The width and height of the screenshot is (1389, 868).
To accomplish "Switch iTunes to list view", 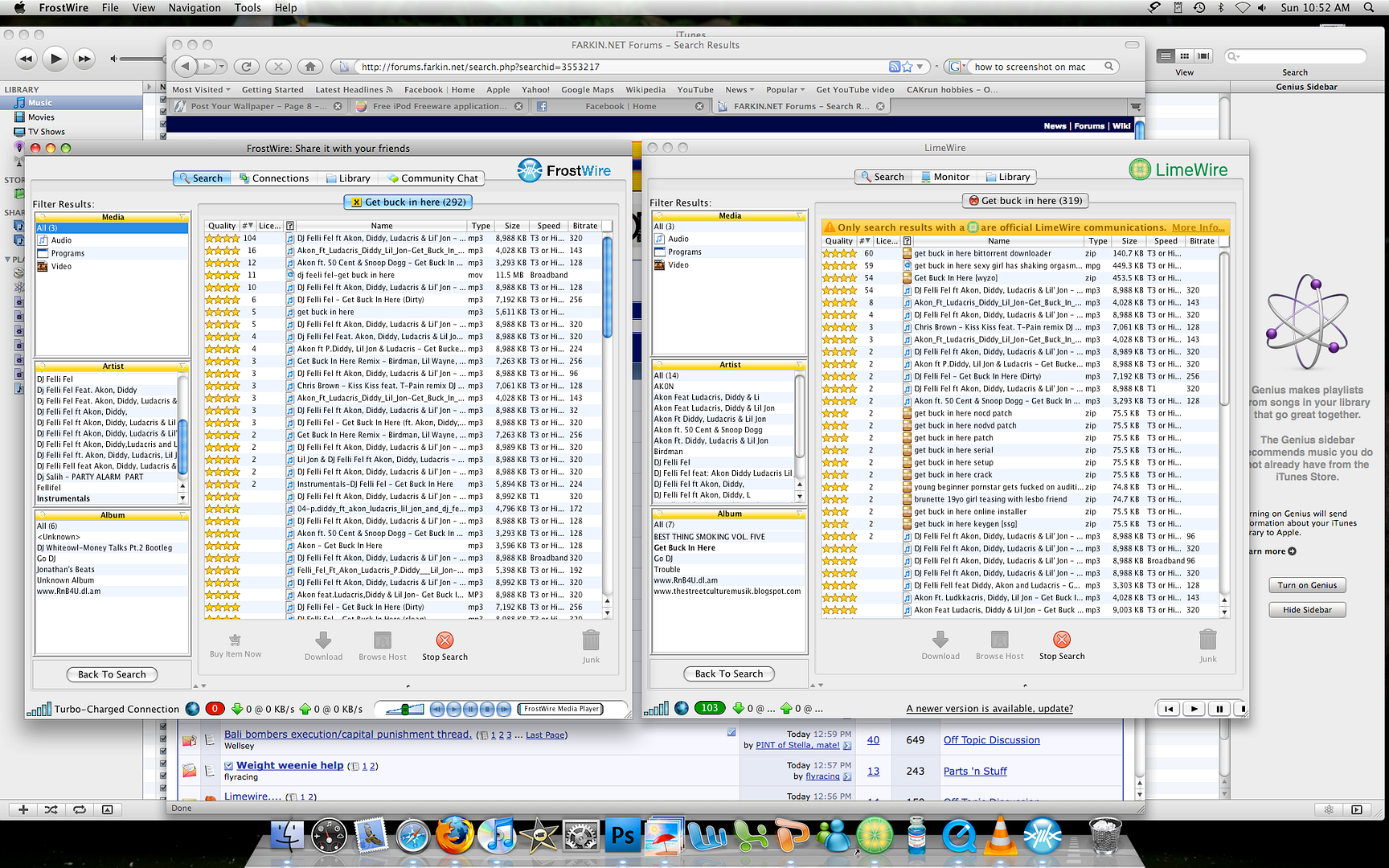I will pyautogui.click(x=1166, y=55).
